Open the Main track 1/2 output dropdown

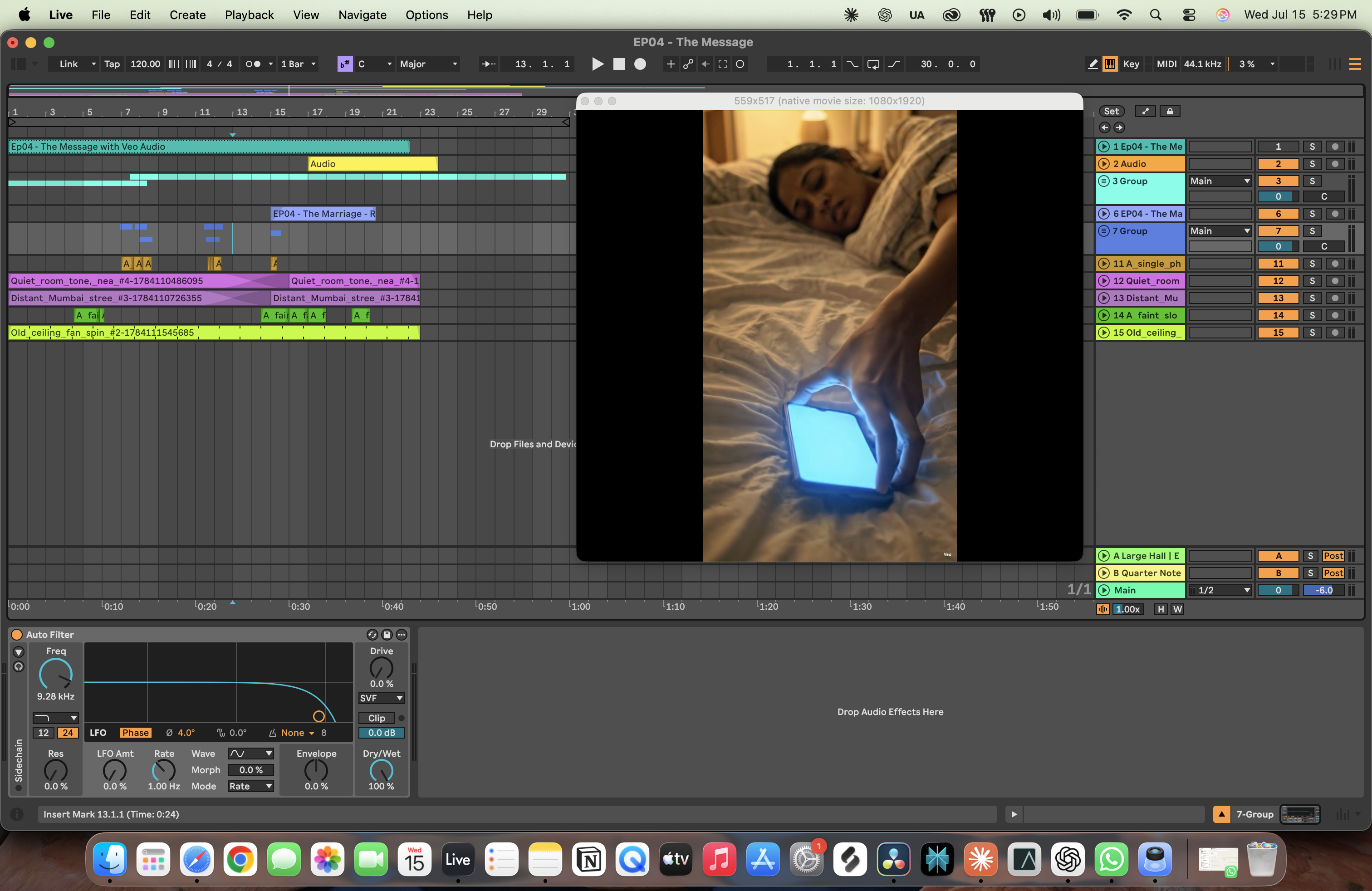pyautogui.click(x=1220, y=590)
